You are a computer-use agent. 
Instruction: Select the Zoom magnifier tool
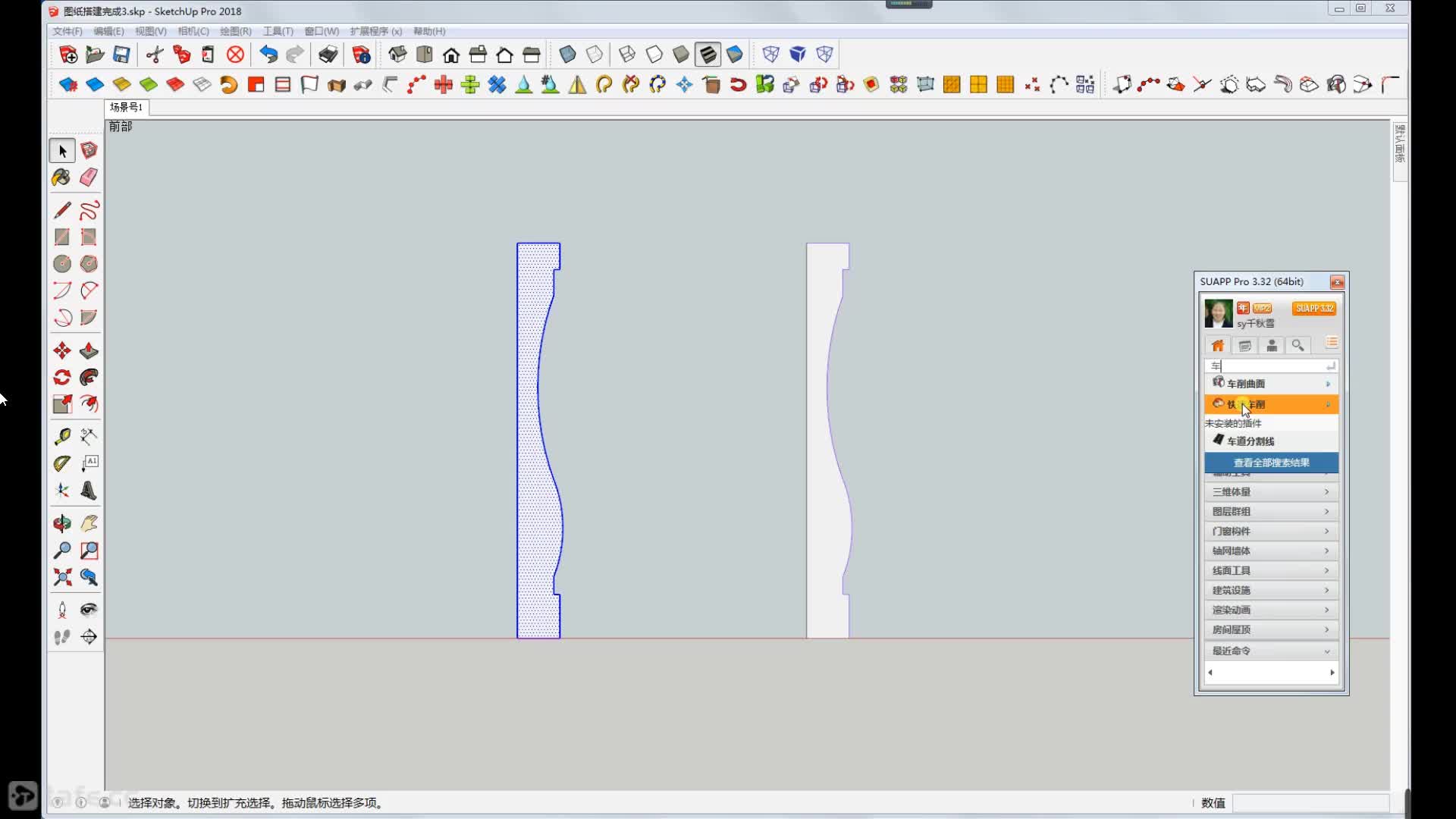62,551
